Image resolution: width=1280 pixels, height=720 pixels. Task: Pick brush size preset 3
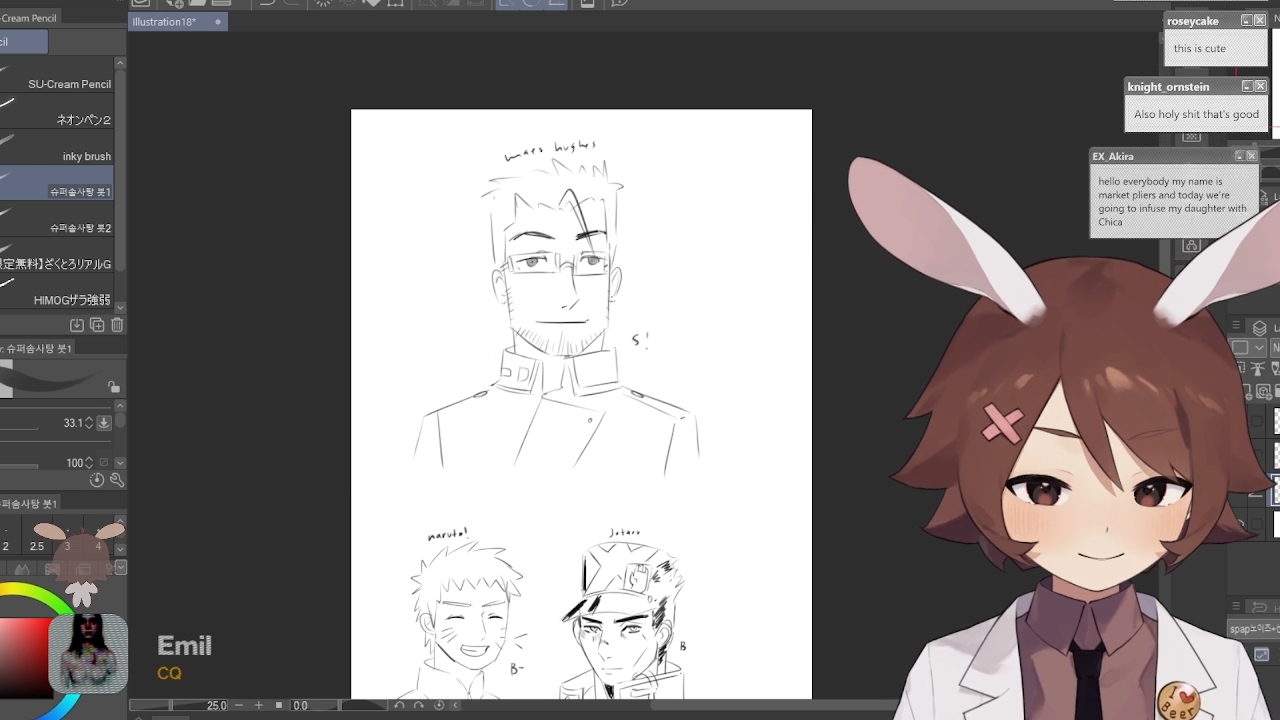[67, 535]
